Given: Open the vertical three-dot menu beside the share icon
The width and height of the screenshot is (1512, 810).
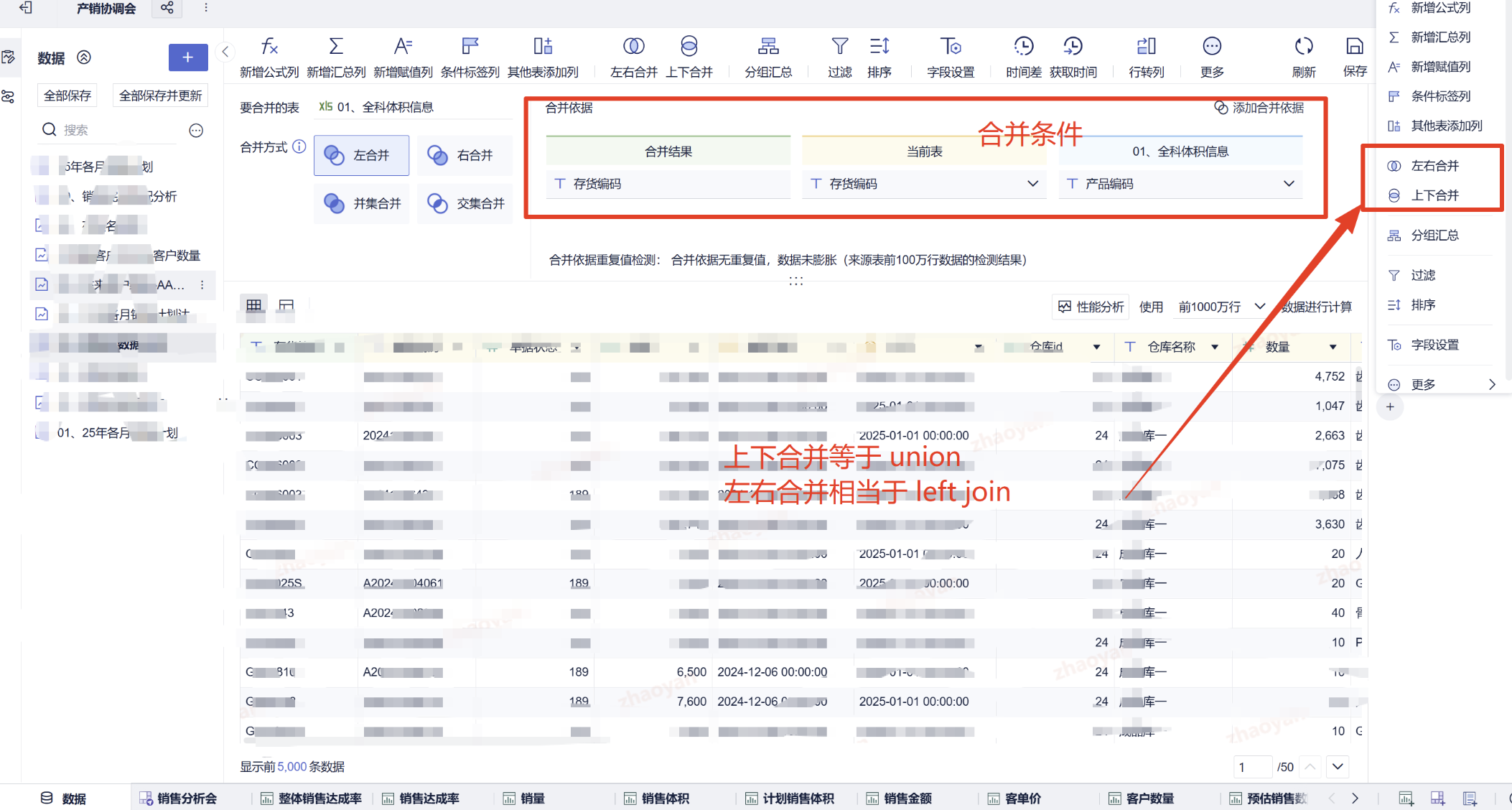Looking at the screenshot, I should coord(206,8).
